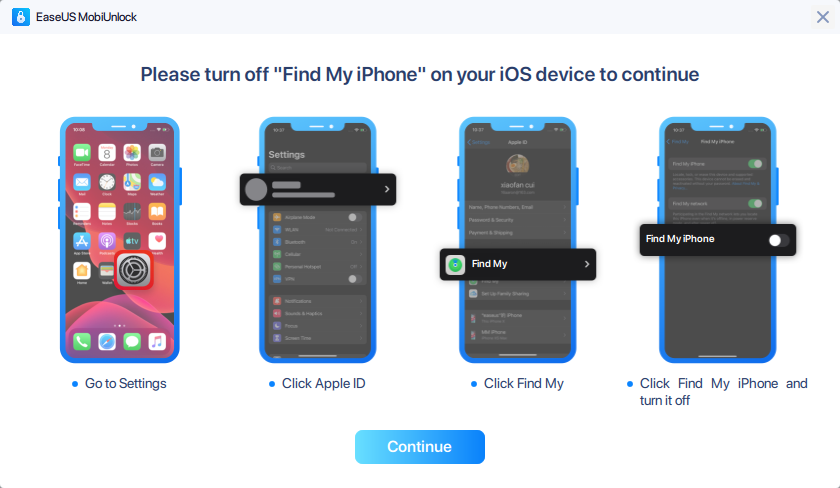Click the gray Apple ID avatar circle
Screen dimensions: 840x488
[256, 189]
